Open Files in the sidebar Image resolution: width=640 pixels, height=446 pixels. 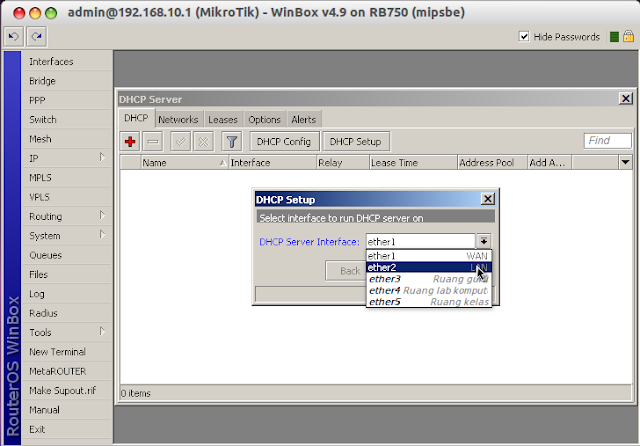click(x=67, y=275)
